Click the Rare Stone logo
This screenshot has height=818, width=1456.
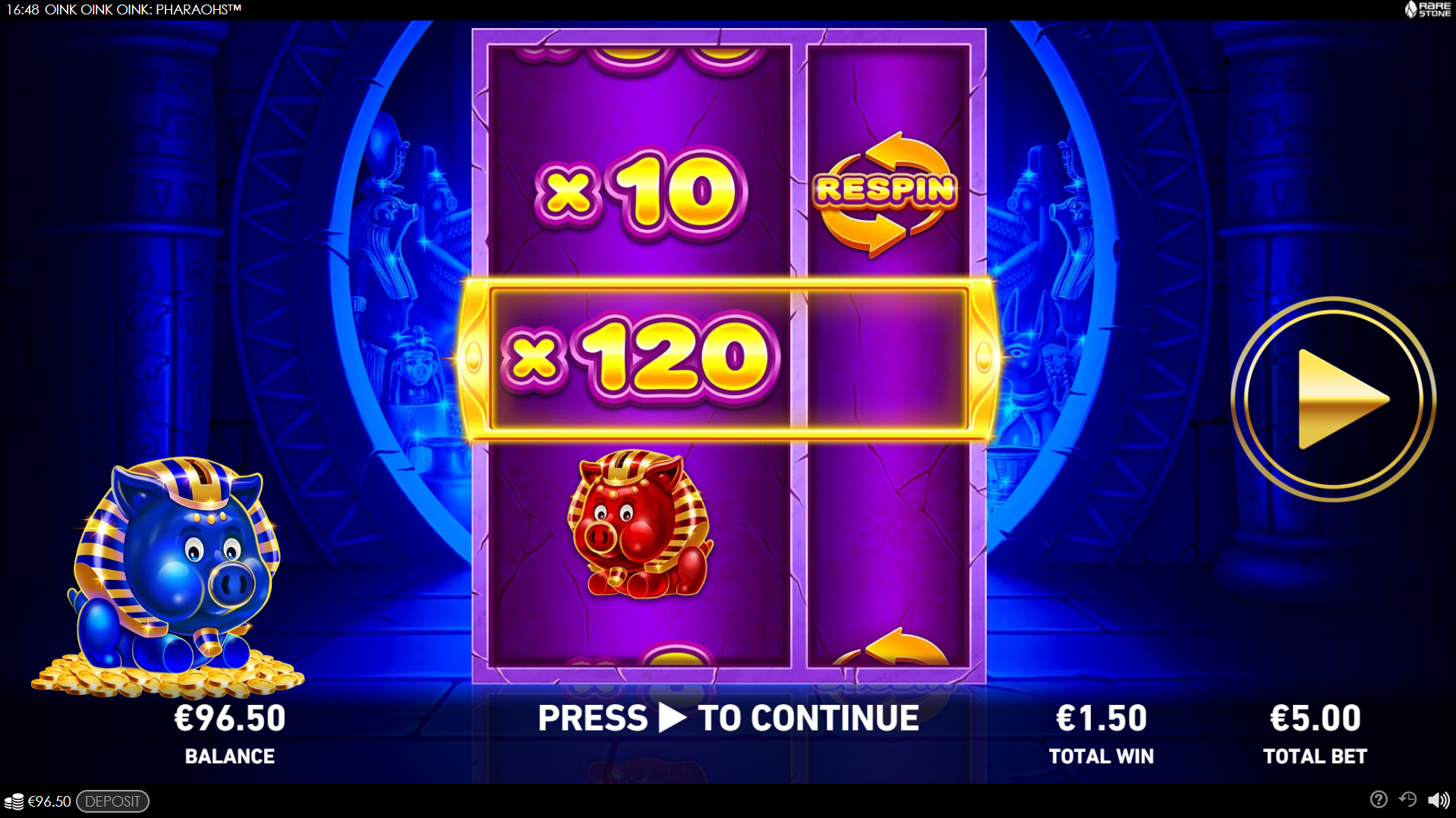coord(1428,9)
